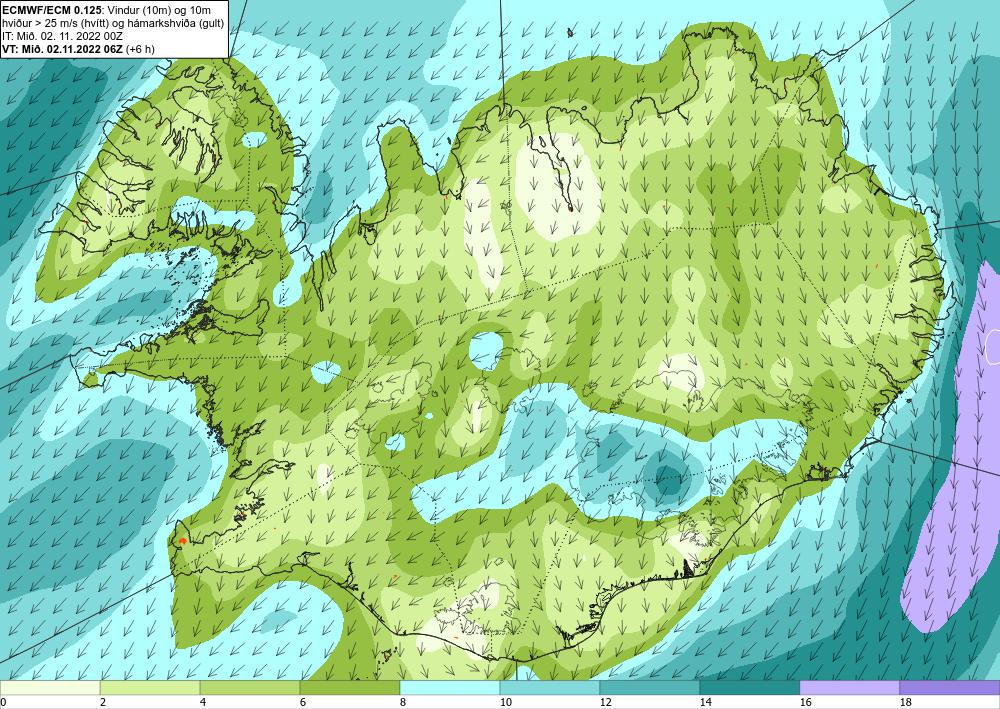This screenshot has height=709, width=1000.
Task: Click the legend label '18'
Action: [905, 702]
